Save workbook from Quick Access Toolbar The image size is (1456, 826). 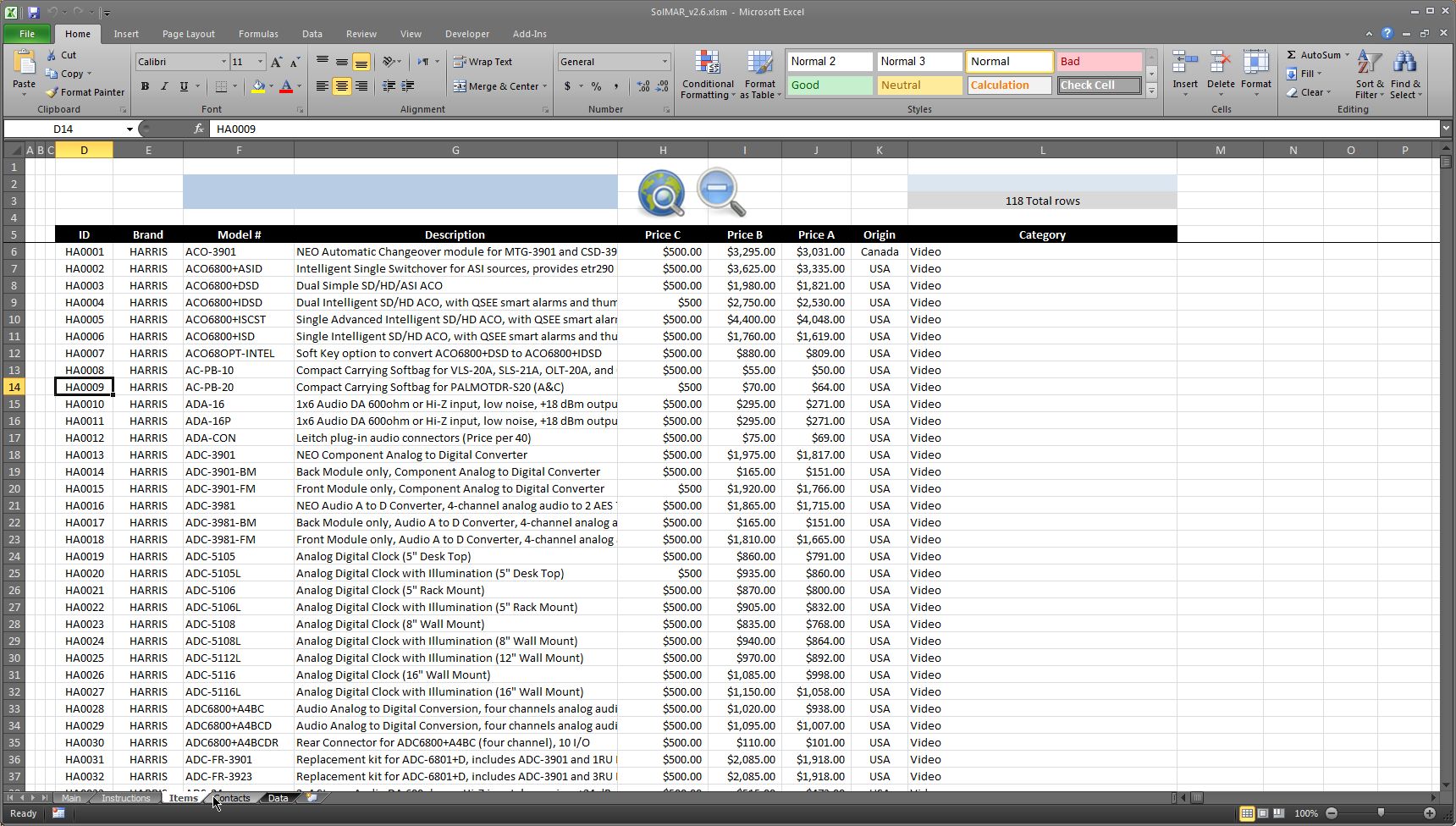pos(33,12)
